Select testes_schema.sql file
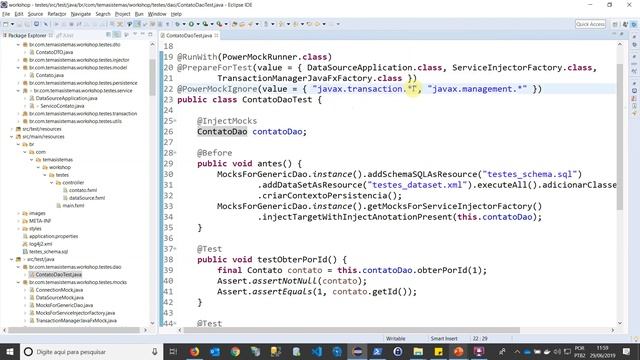Screen dimensions: 640x360 click(48, 251)
